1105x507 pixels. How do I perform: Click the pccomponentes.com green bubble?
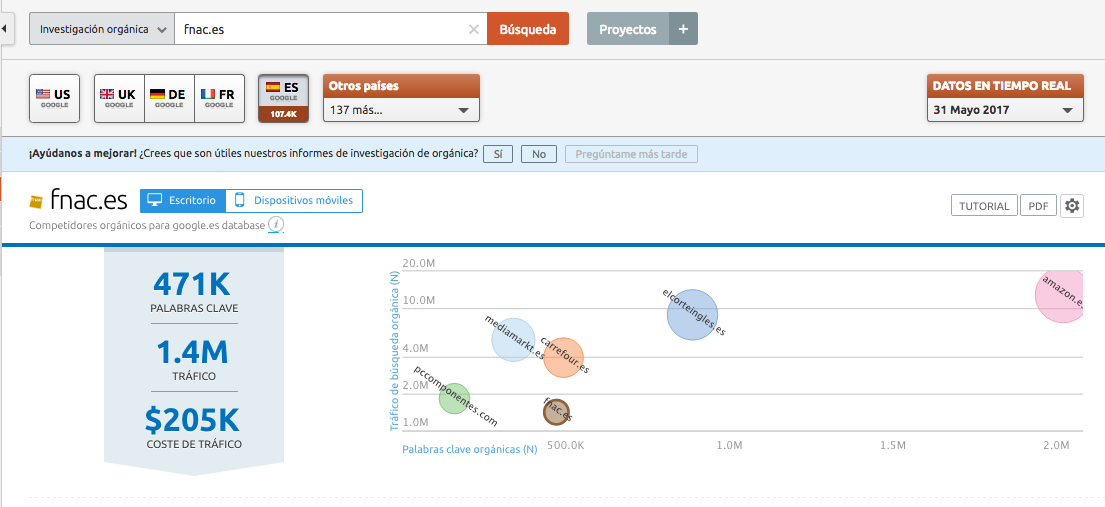[455, 398]
